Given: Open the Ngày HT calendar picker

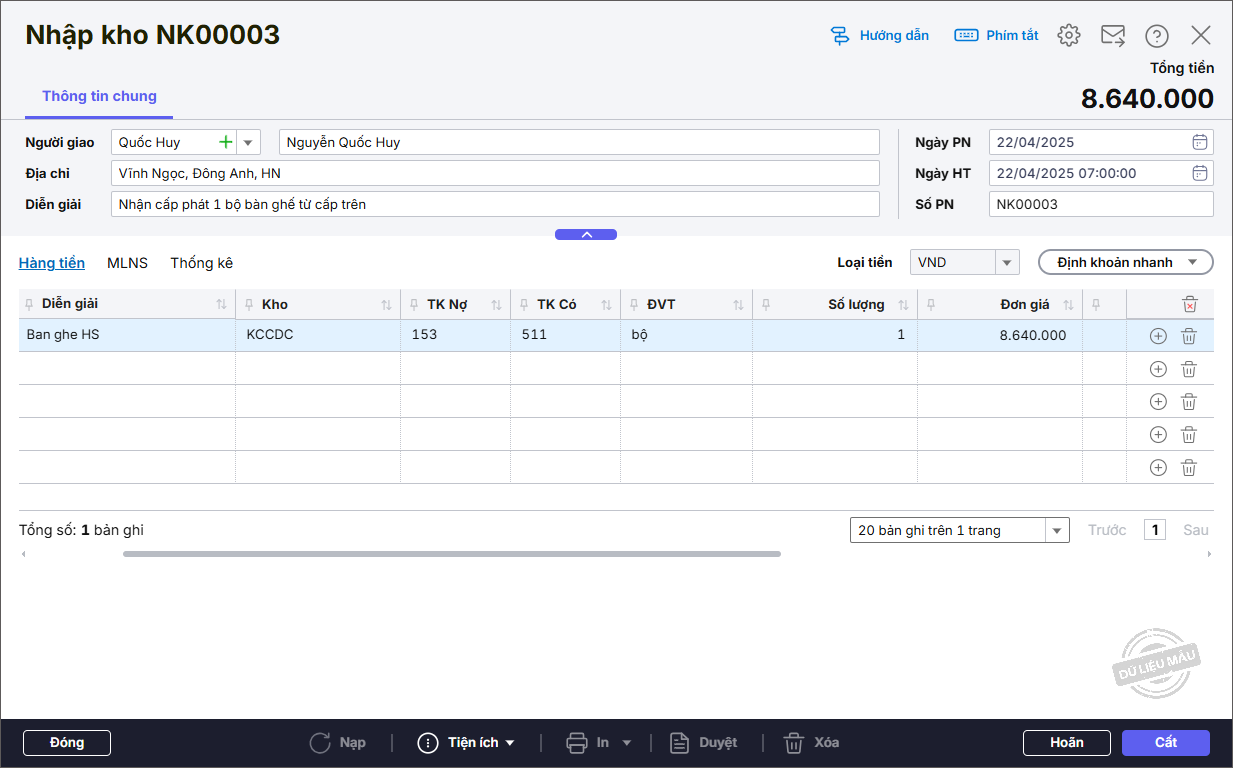Looking at the screenshot, I should click(1200, 173).
